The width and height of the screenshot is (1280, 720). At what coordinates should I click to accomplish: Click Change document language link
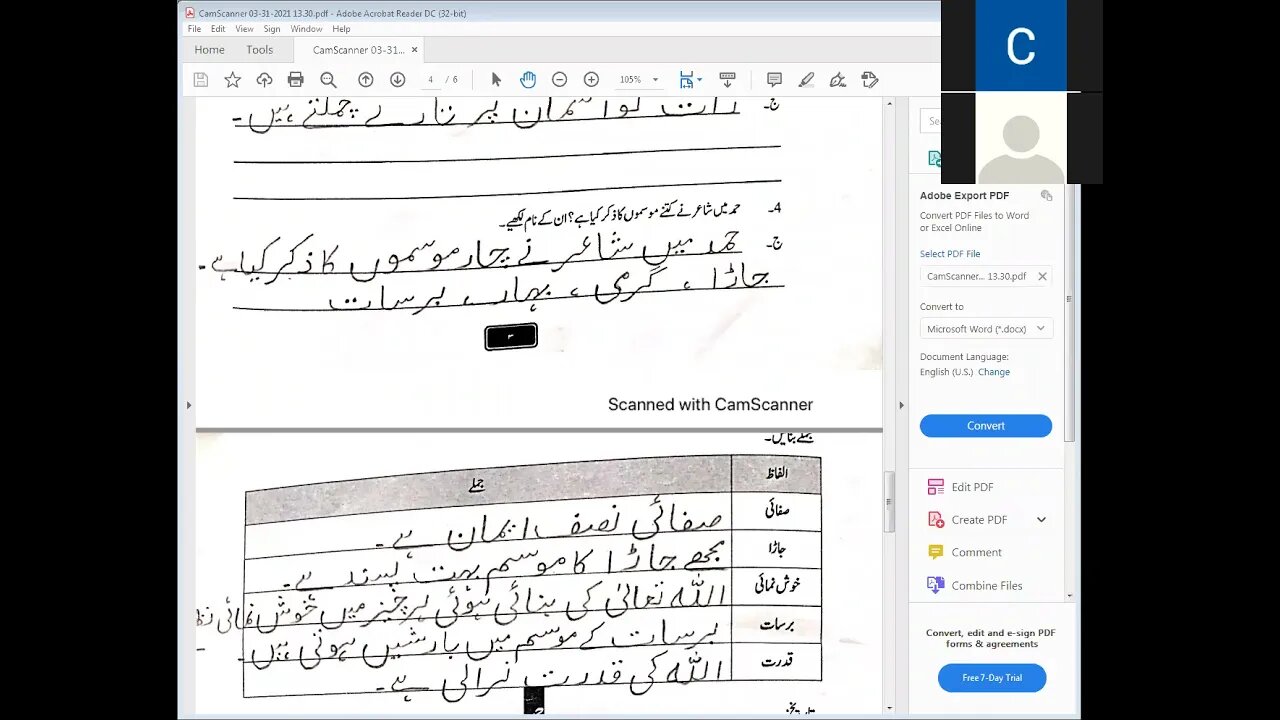pos(994,372)
